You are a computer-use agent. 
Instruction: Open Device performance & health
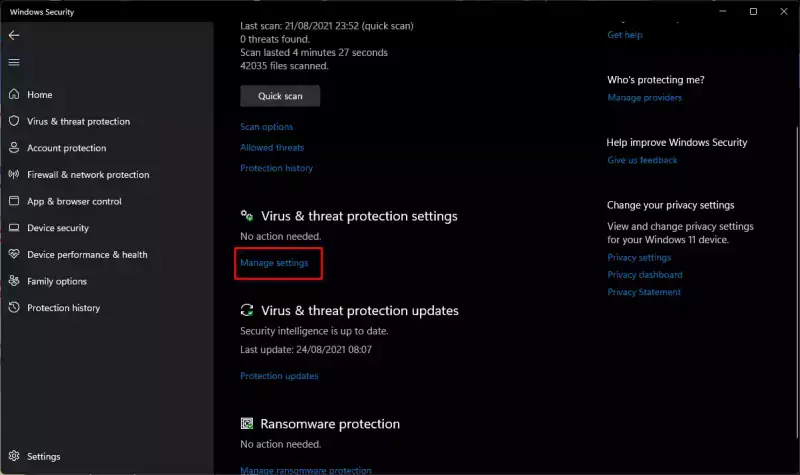pyautogui.click(x=87, y=255)
